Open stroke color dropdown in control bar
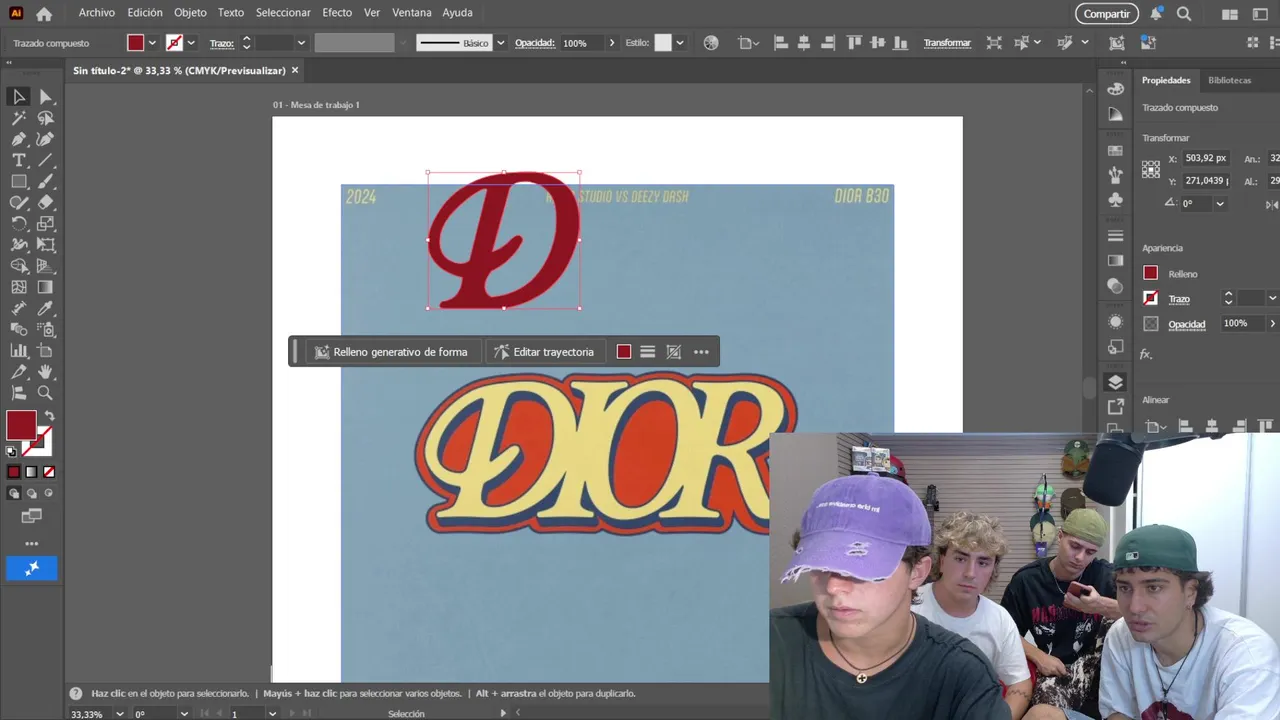Screen dimensions: 1280x720 [190, 43]
